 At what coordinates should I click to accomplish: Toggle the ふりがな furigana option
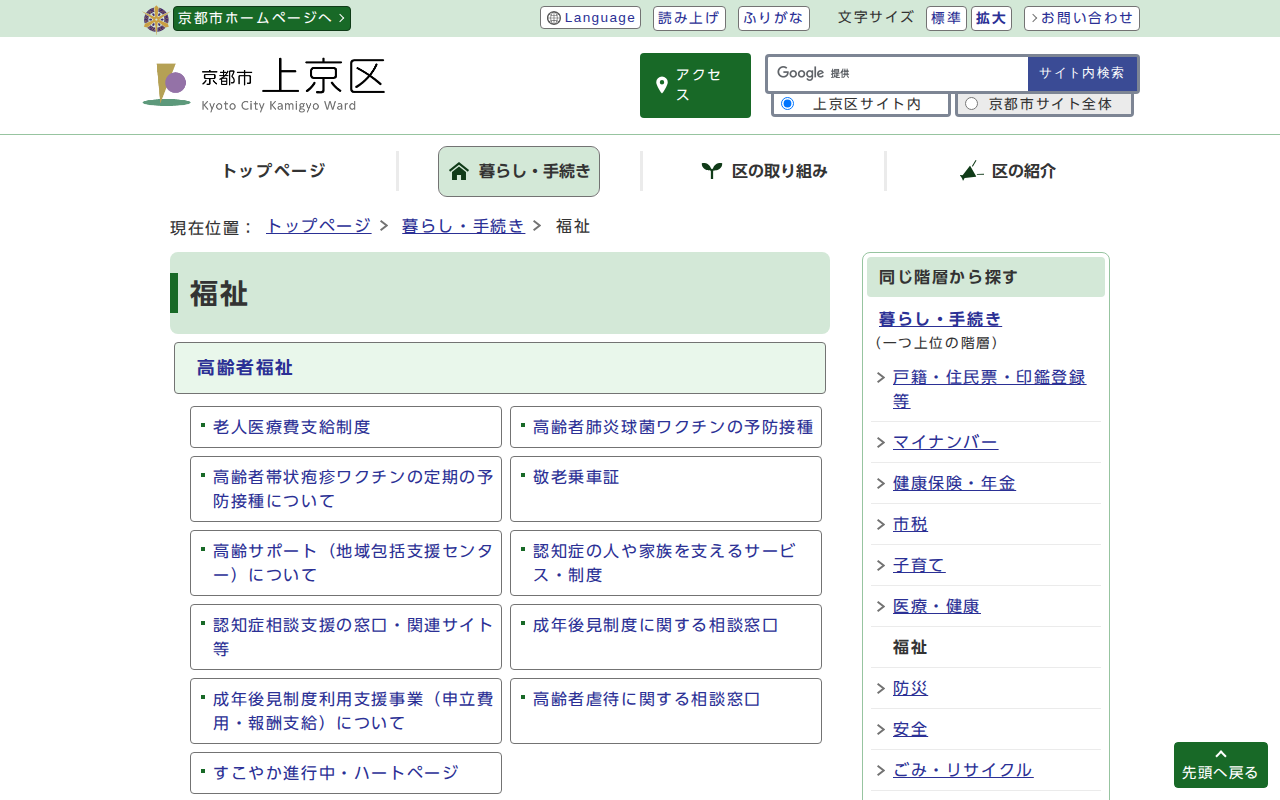(x=773, y=18)
